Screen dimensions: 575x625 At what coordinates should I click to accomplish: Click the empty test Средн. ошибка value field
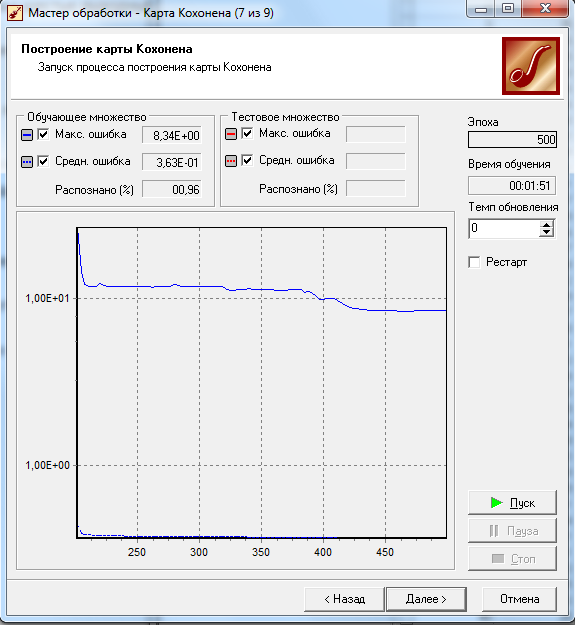pyautogui.click(x=376, y=161)
